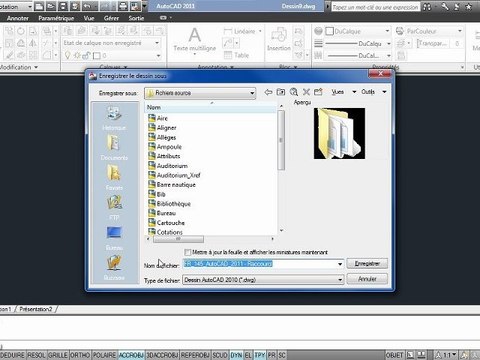Check Mettre à jour la feuille checkbox
The image size is (480, 360).
188,252
